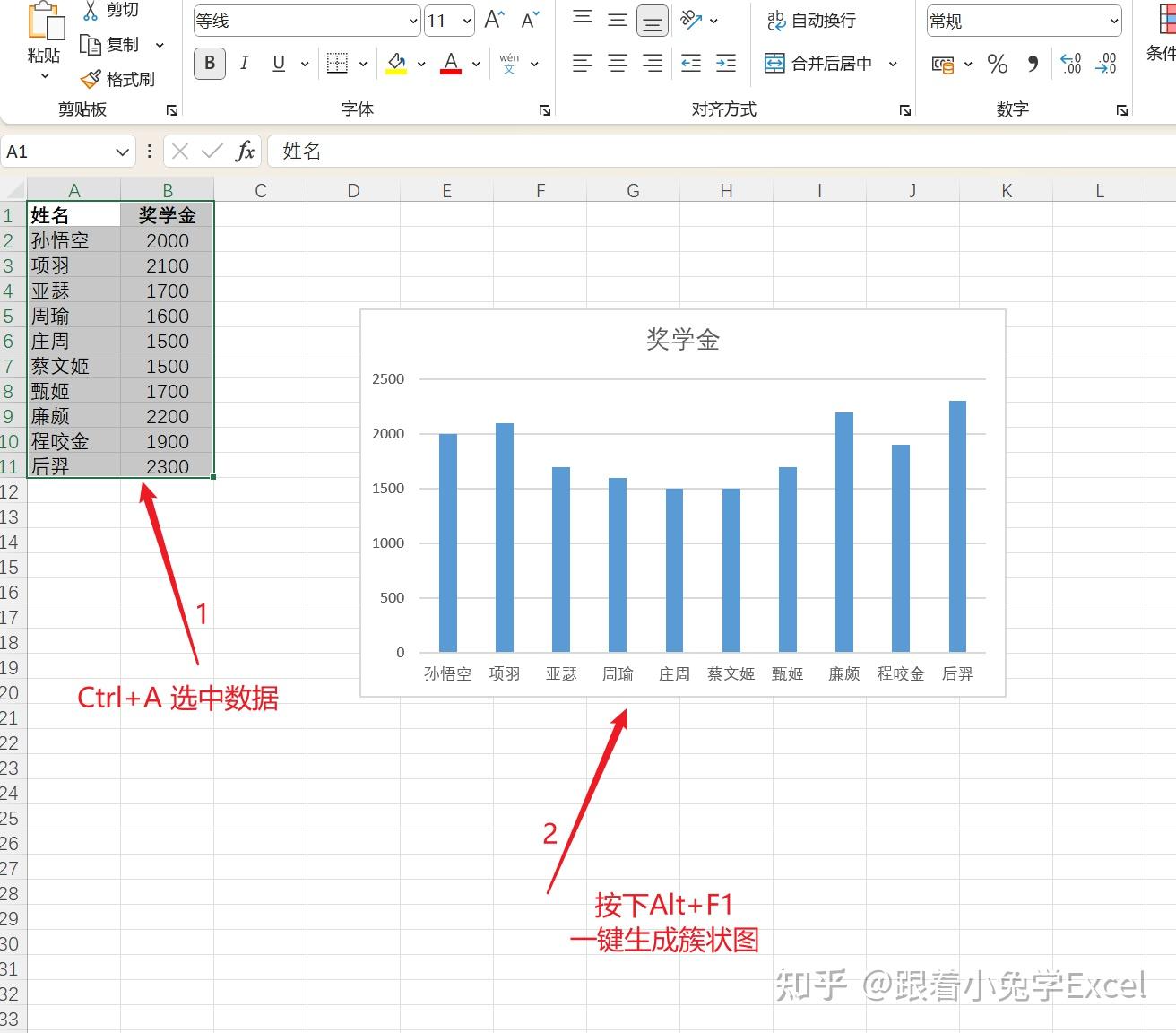The image size is (1176, 1033).
Task: Open Clipboard group dialog launcher
Action: pyautogui.click(x=172, y=110)
